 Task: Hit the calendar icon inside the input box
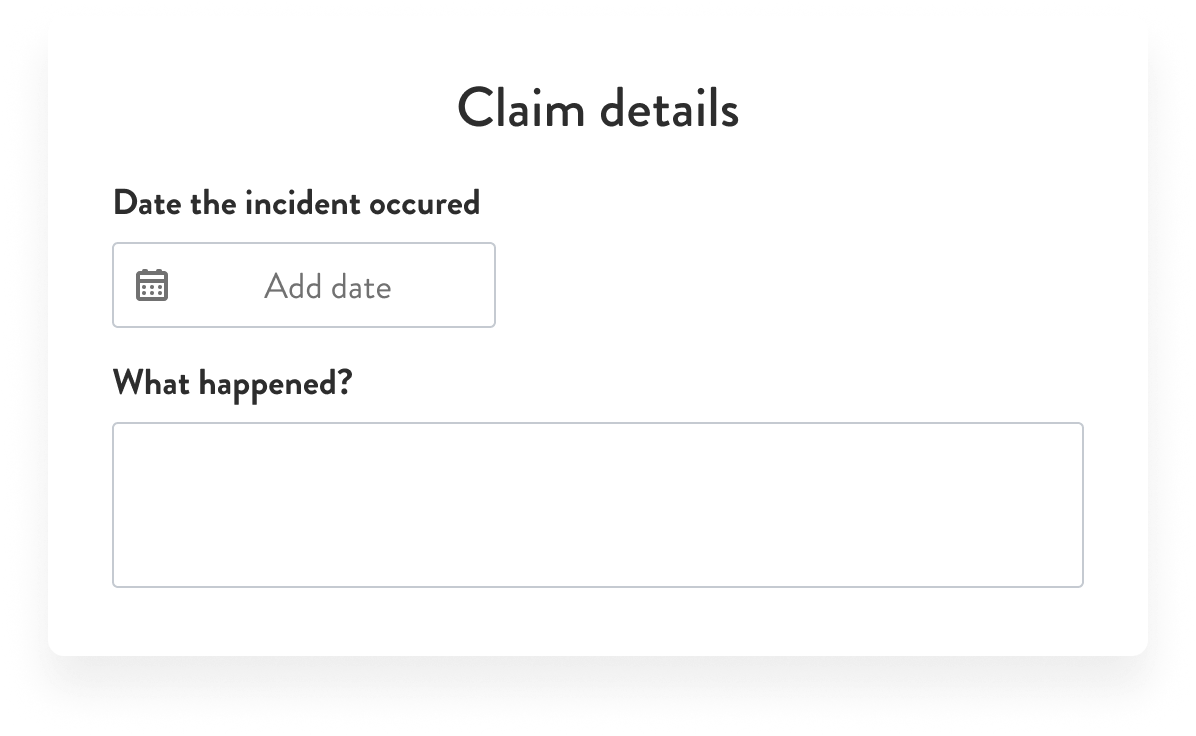coord(152,285)
